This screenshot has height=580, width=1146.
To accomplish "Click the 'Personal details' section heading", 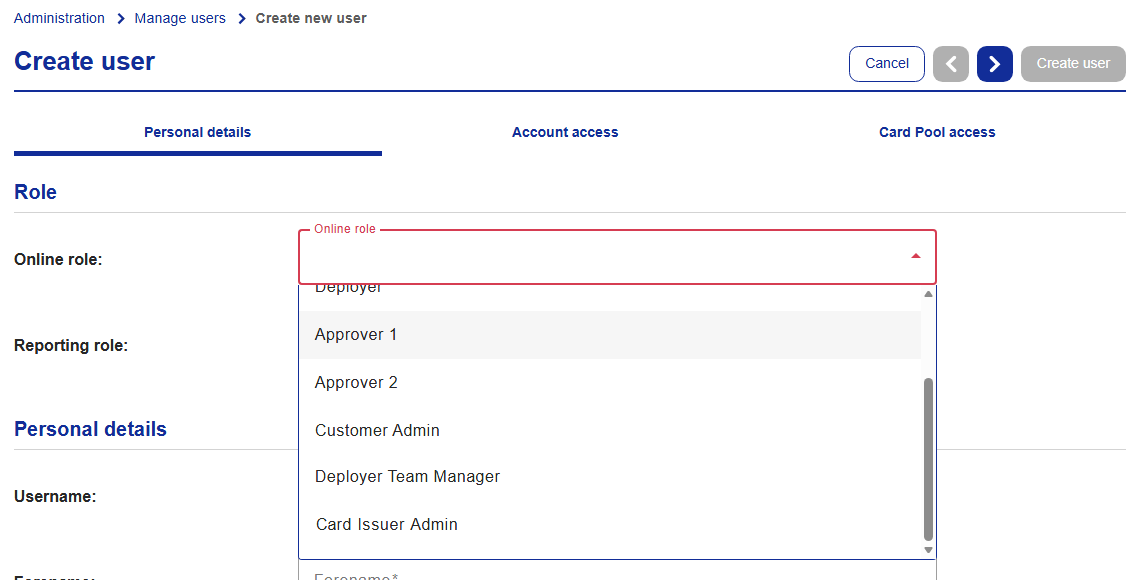I will click(x=91, y=429).
